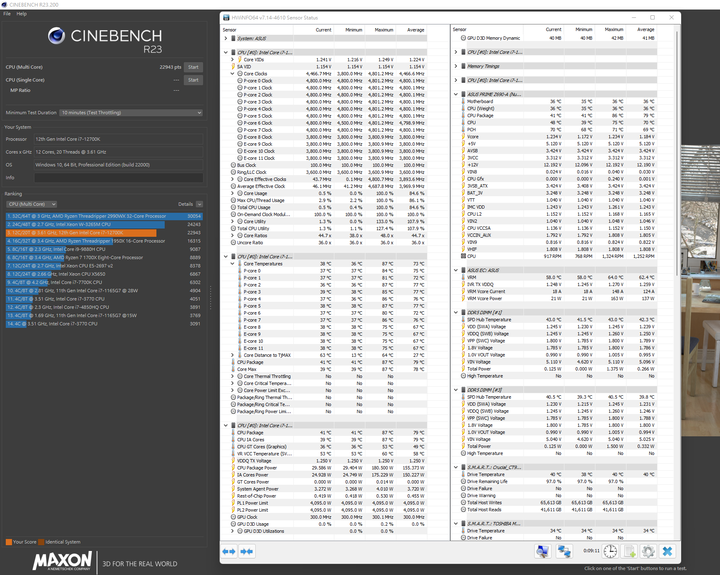Click the Cinebench sphere logo
The height and width of the screenshot is (575, 720).
click(x=56, y=35)
